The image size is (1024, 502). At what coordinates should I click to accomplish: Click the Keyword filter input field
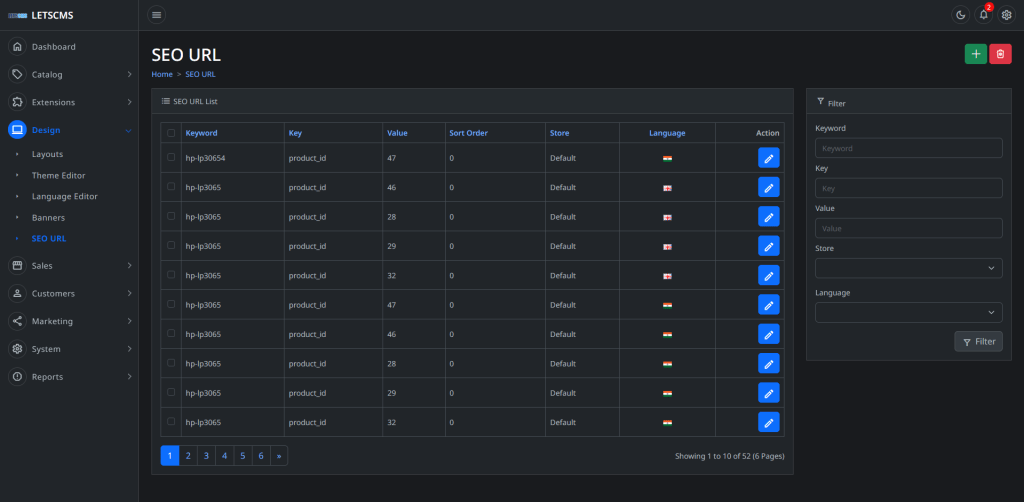[908, 148]
